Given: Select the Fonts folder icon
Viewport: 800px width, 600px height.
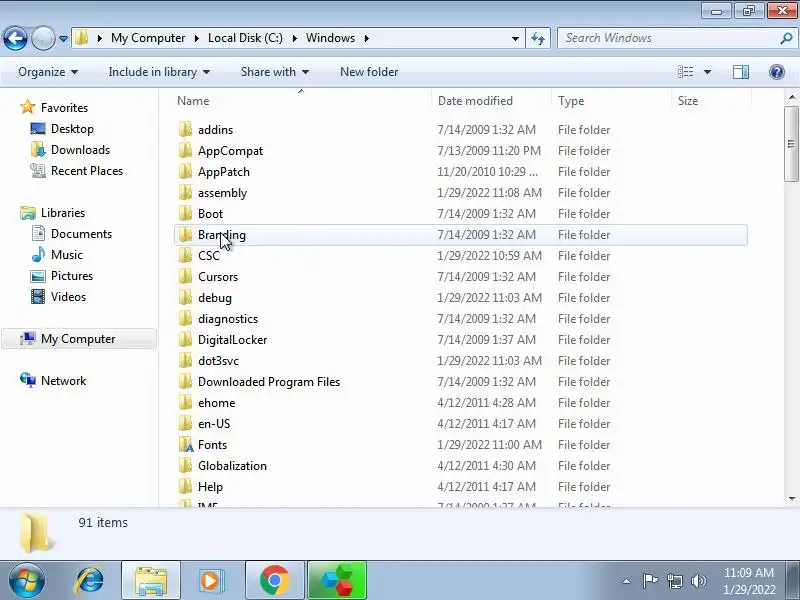Looking at the screenshot, I should pyautogui.click(x=186, y=444).
